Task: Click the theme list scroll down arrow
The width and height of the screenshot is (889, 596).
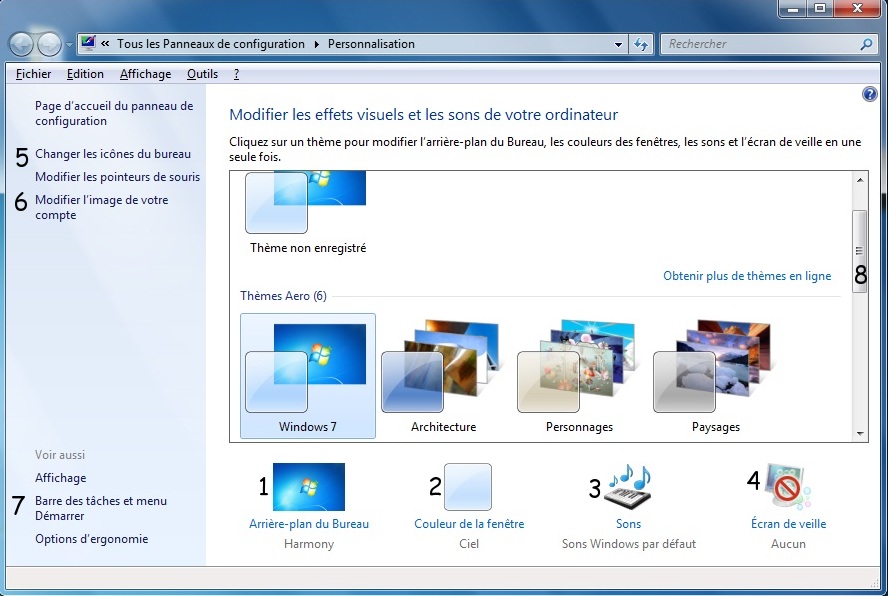Action: click(860, 434)
